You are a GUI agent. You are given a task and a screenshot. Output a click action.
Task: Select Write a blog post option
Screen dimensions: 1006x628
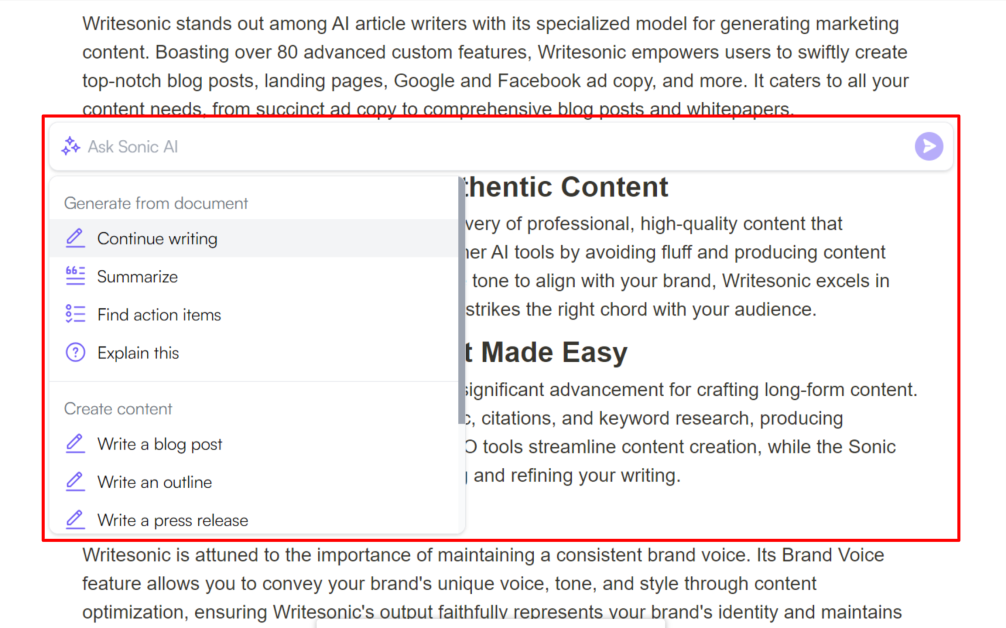pyautogui.click(x=254, y=444)
